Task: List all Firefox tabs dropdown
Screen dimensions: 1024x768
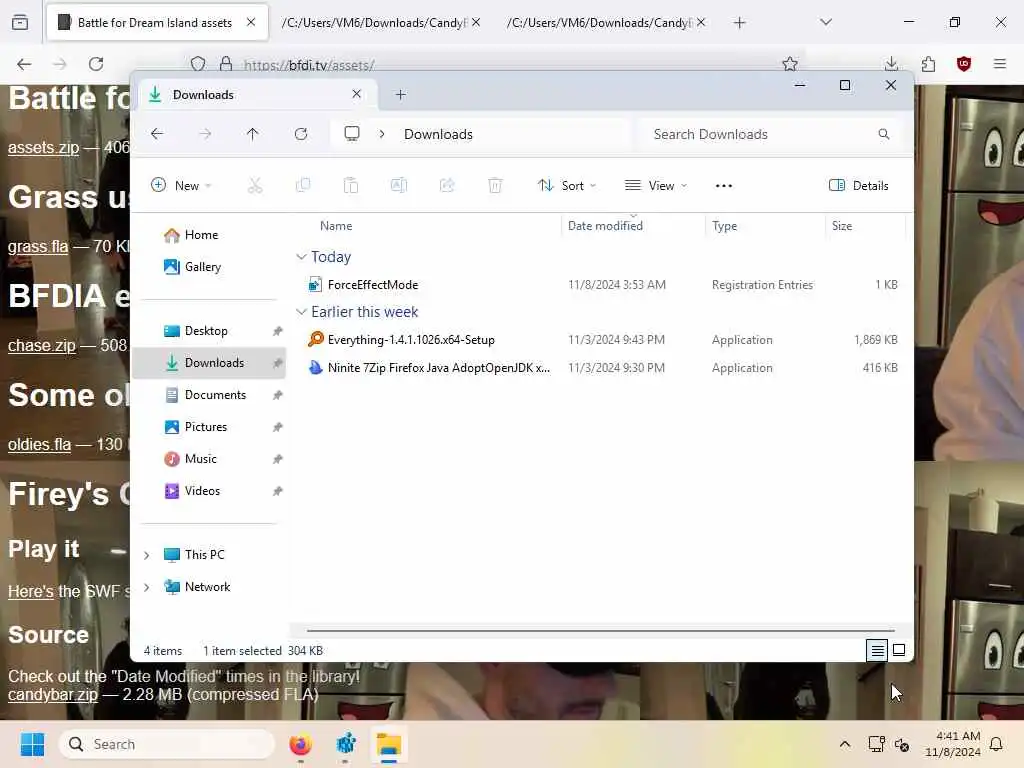Action: click(826, 22)
